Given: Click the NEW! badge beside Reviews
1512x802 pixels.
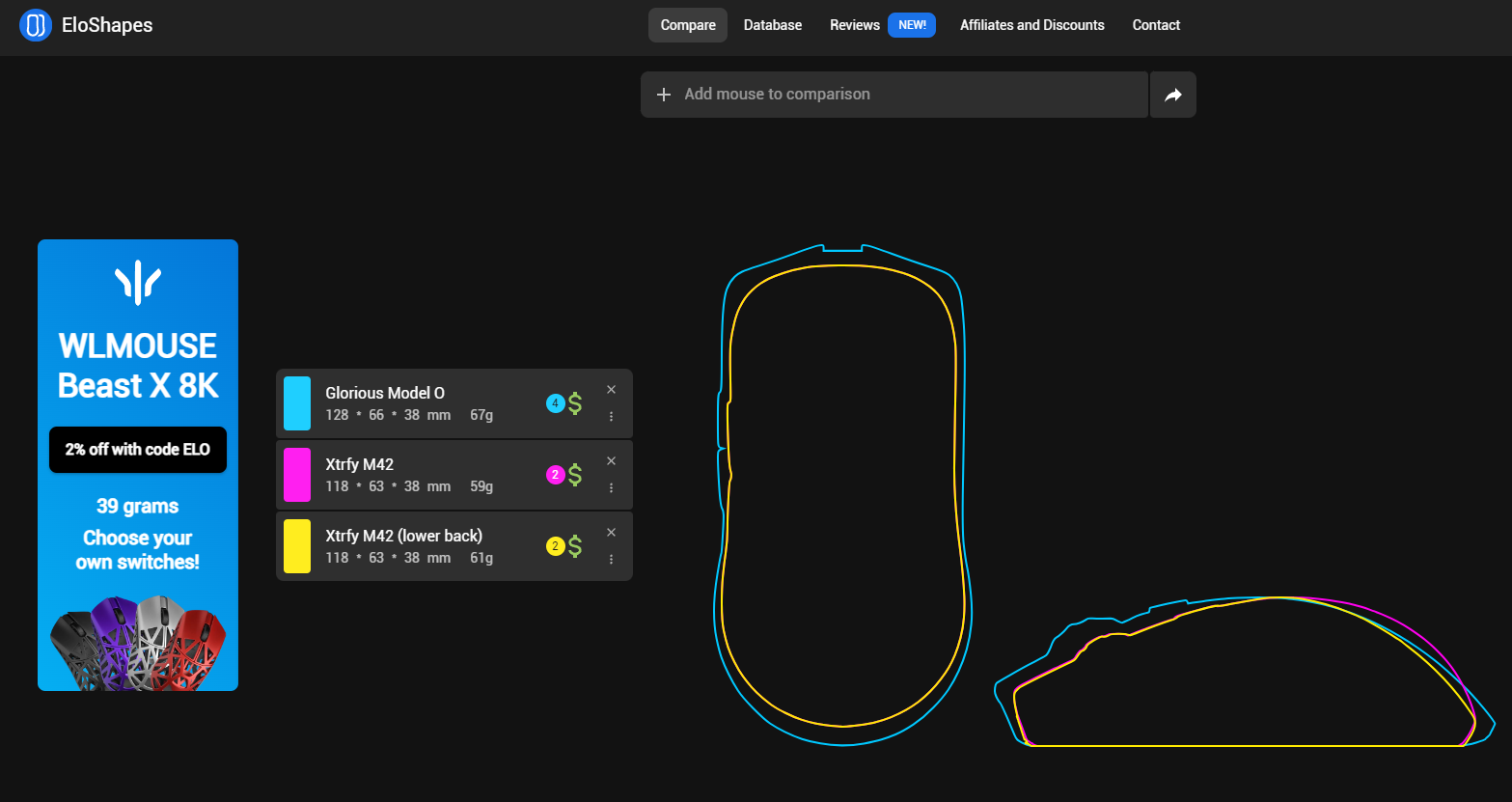Looking at the screenshot, I should (912, 25).
